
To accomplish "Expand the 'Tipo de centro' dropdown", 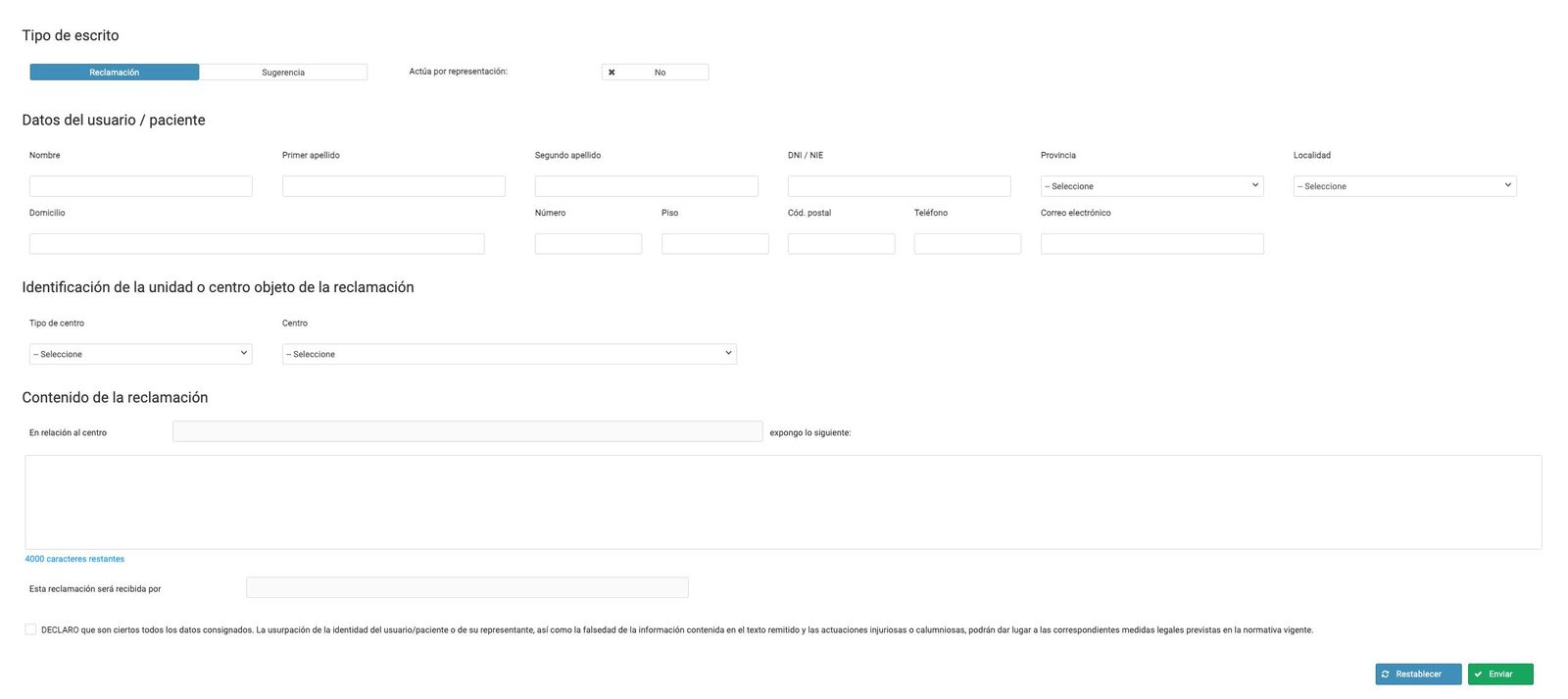I will click(x=140, y=354).
